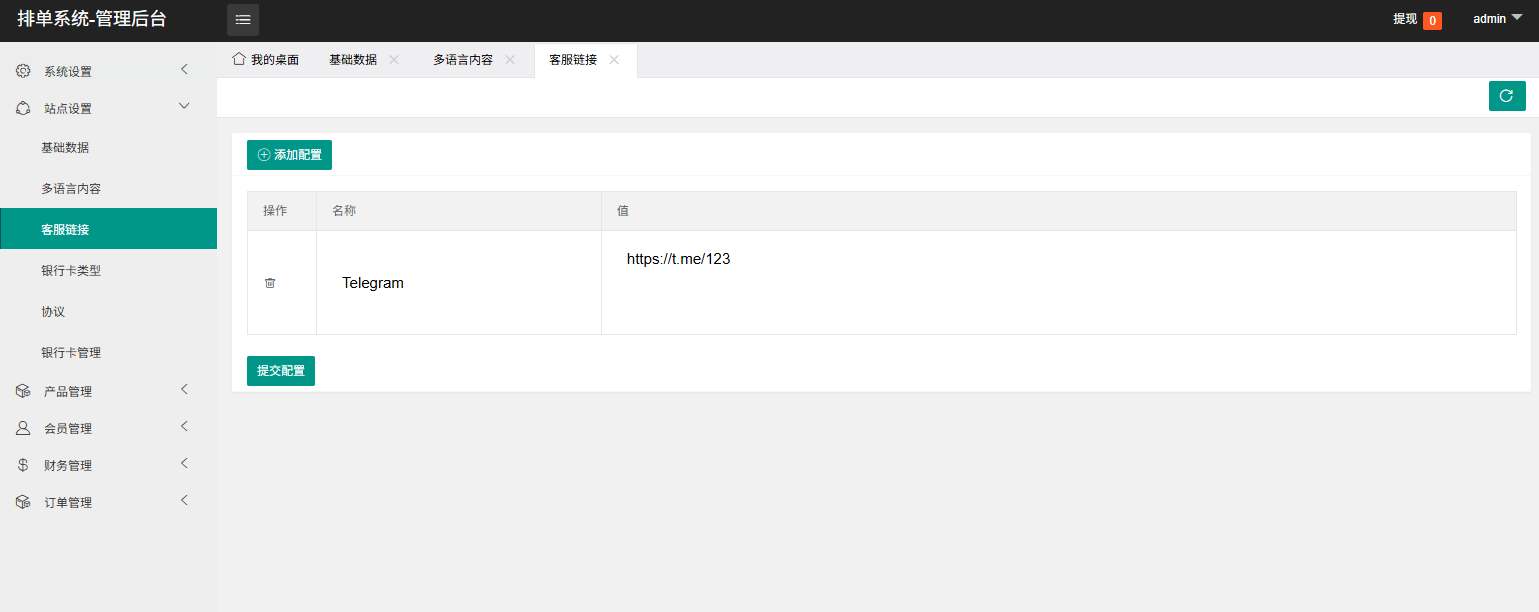Click the 系统设置 gear icon
Screen dimensions: 1539x612
[x=23, y=71]
